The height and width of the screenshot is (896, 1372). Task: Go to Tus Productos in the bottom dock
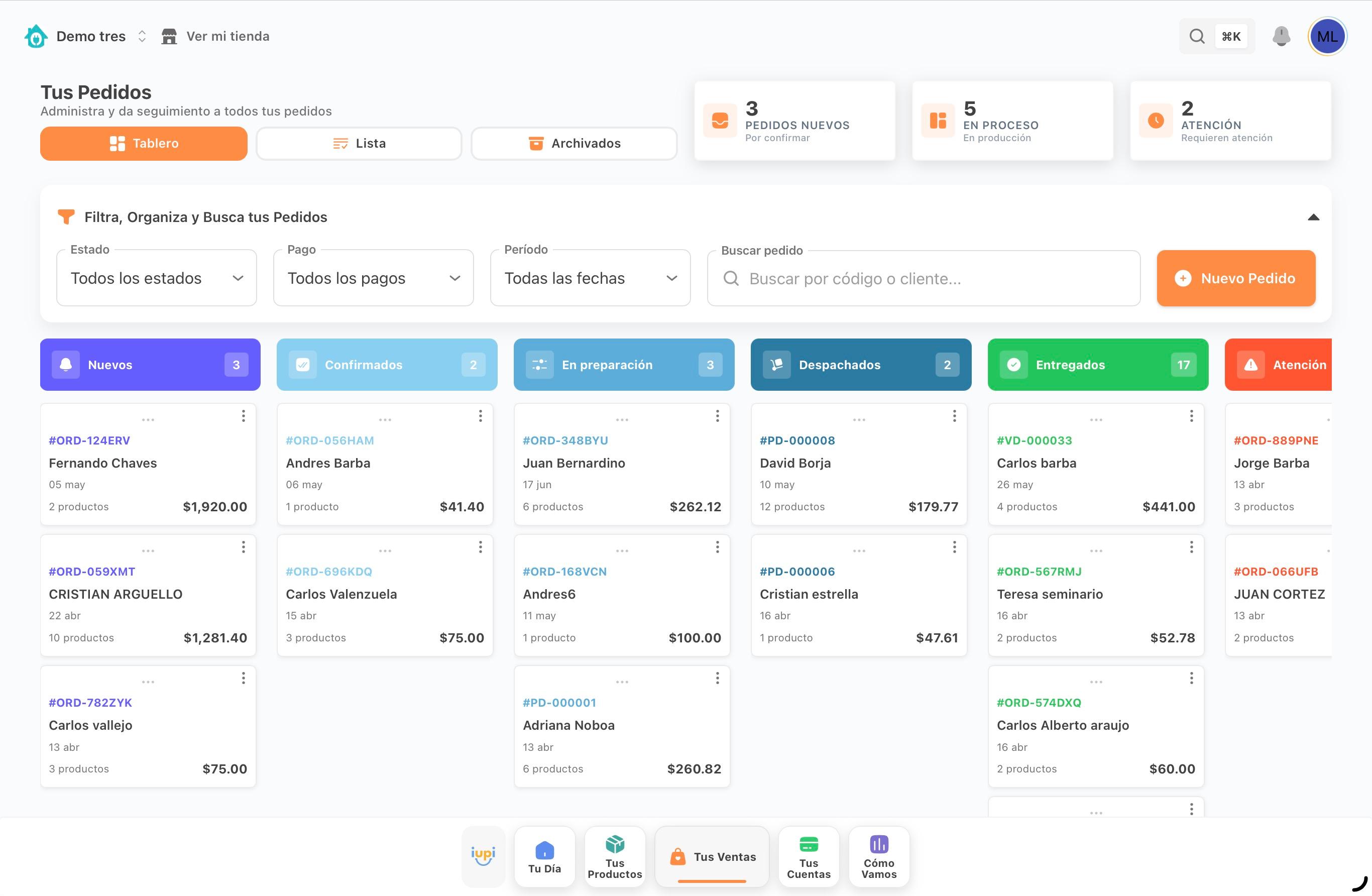pos(615,856)
